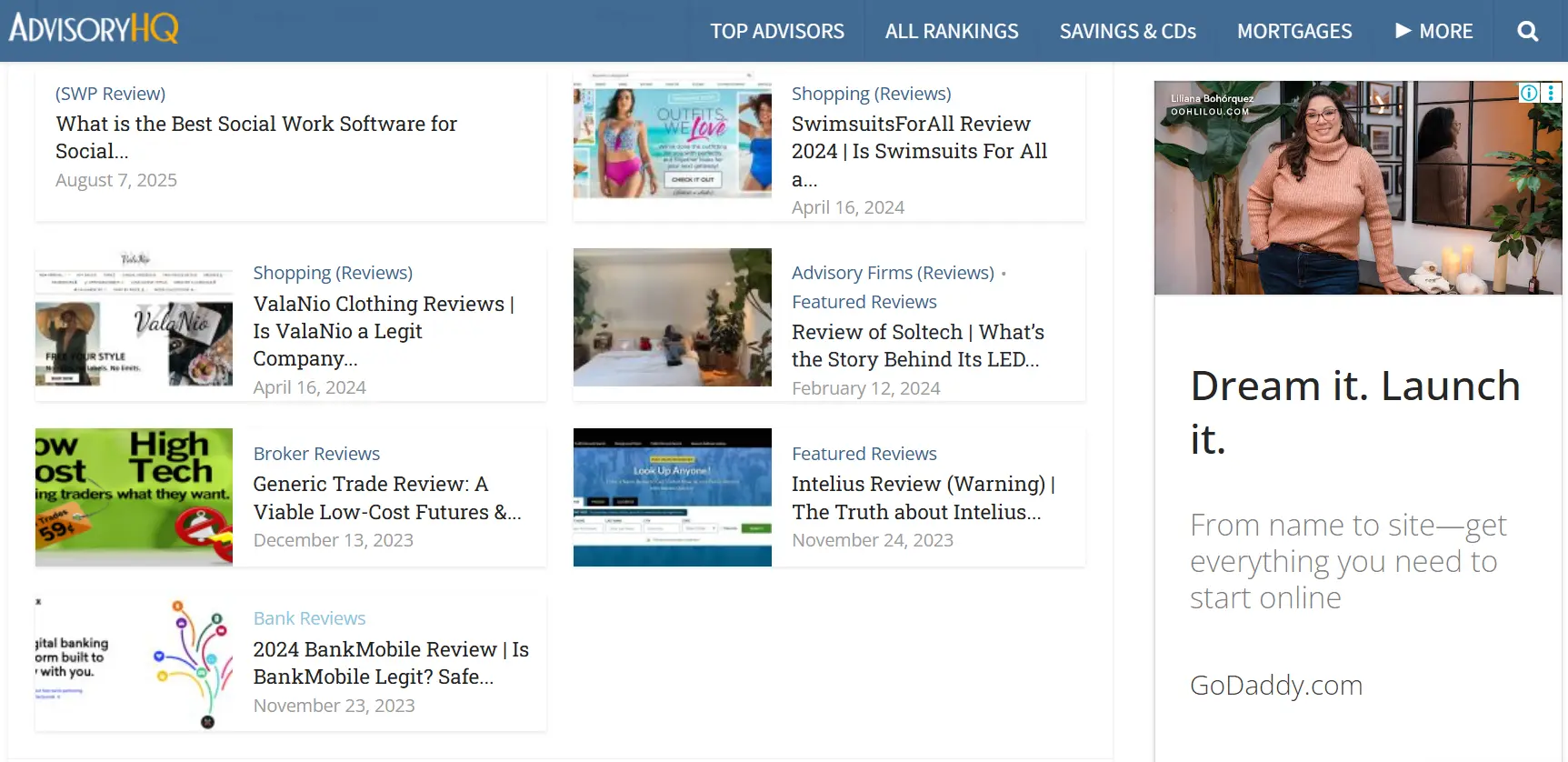Open MORTGAGES menu

tap(1294, 31)
